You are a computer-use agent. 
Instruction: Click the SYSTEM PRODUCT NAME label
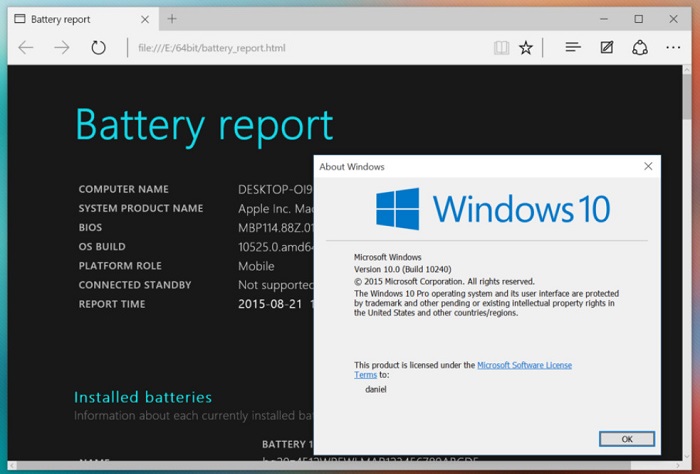pos(141,208)
